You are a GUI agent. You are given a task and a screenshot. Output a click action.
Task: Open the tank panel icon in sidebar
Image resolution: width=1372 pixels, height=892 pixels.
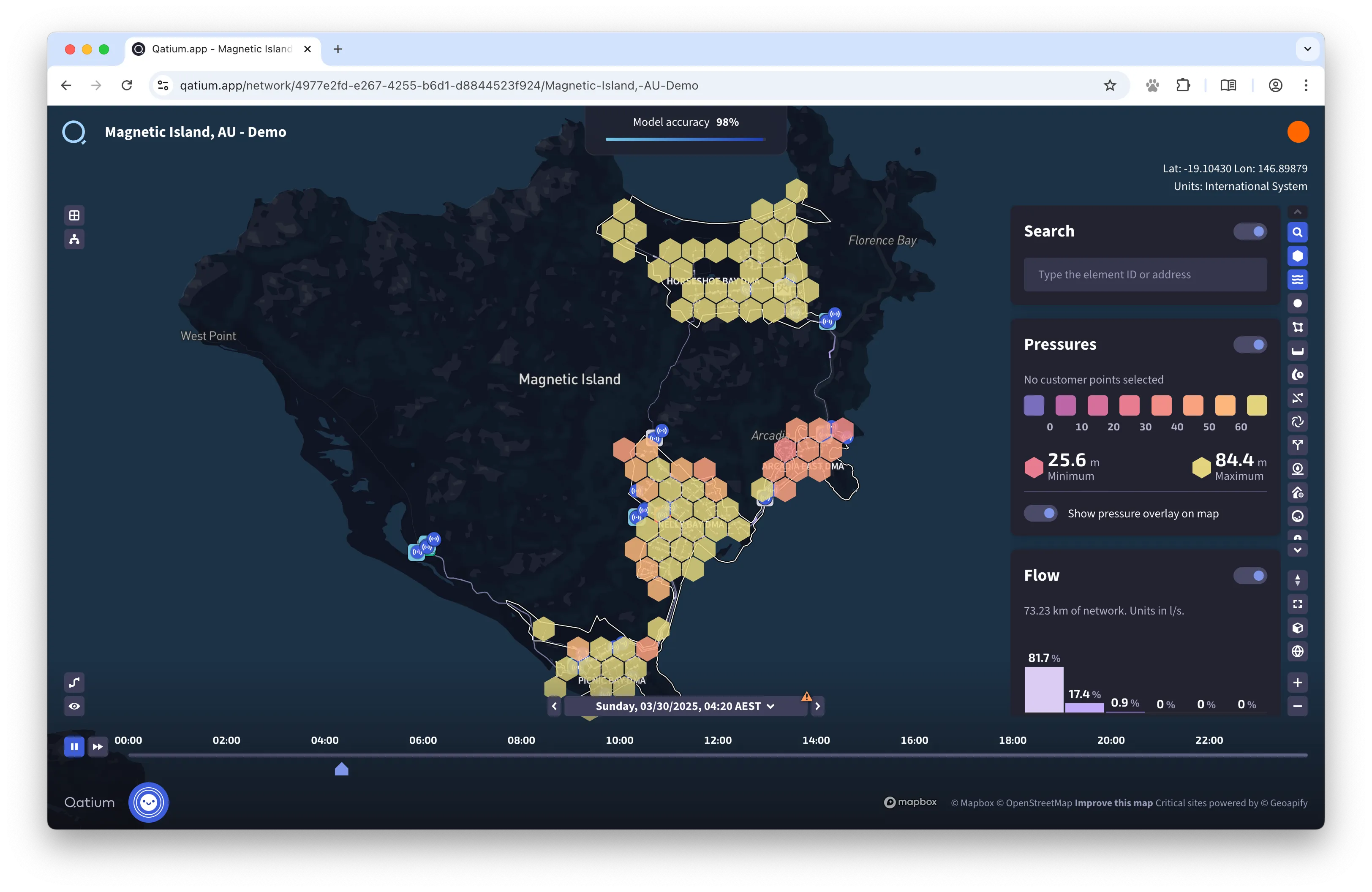coord(1297,351)
